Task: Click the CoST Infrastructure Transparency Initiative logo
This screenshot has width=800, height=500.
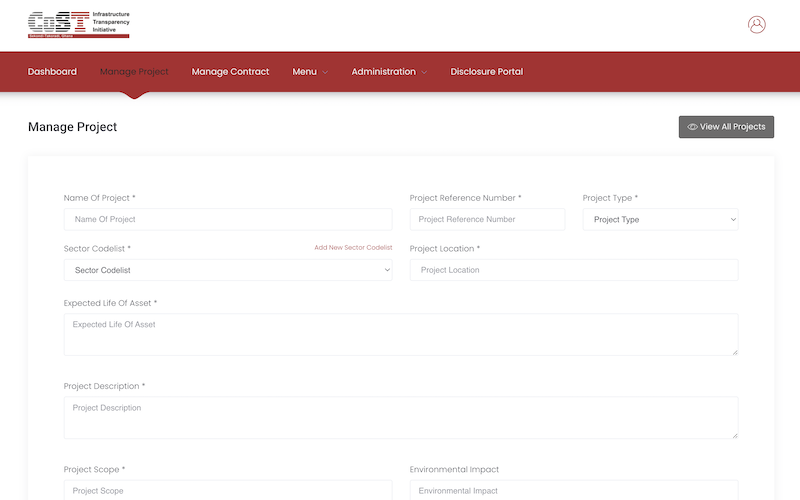Action: (79, 24)
